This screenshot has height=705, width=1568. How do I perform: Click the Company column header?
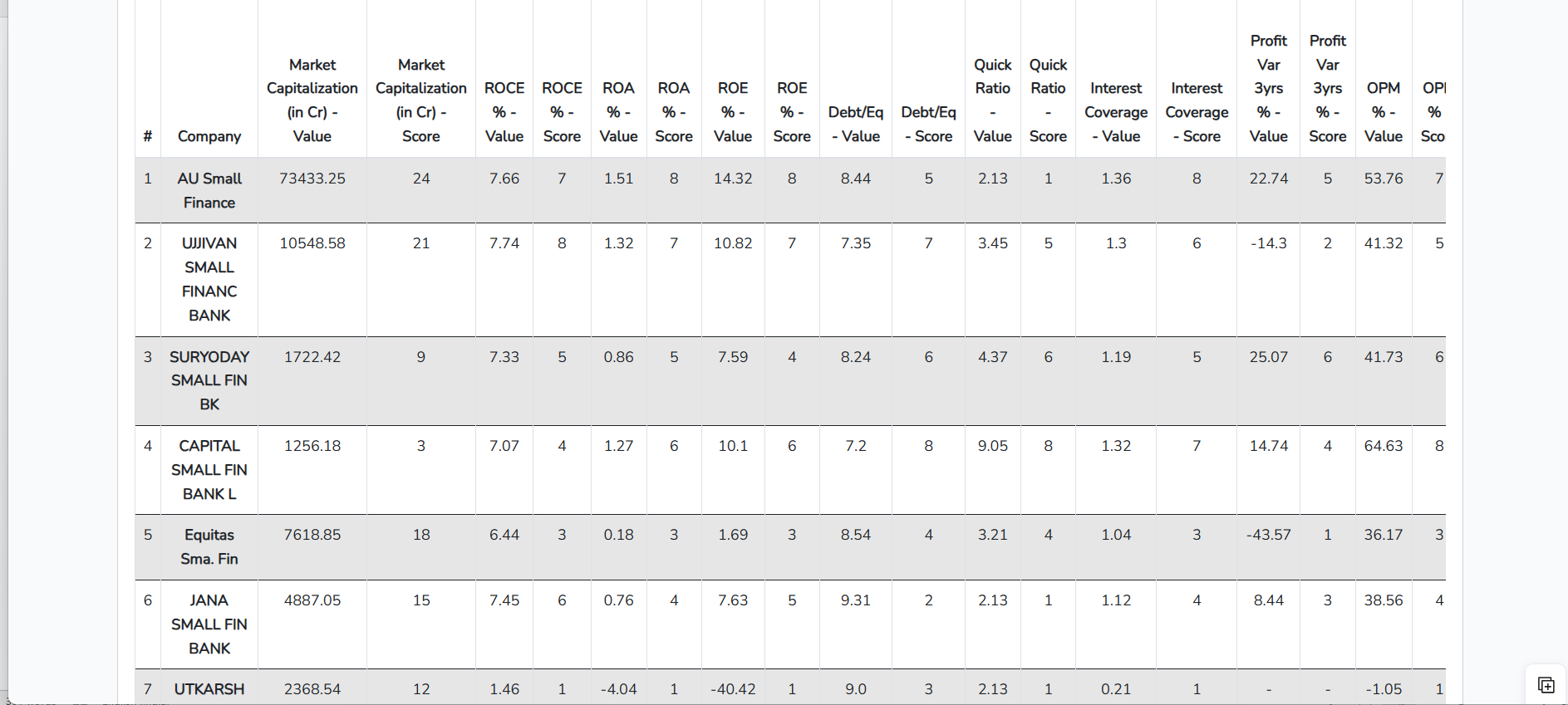(209, 136)
